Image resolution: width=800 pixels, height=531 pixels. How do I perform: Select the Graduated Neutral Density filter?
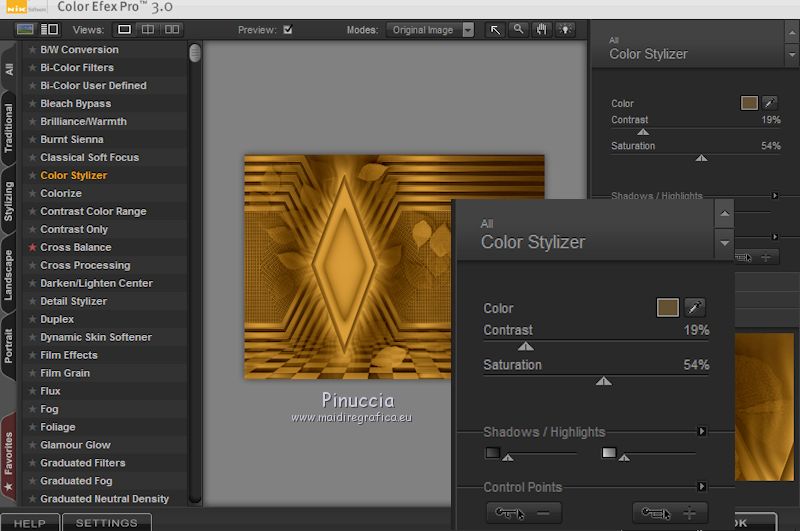104,498
